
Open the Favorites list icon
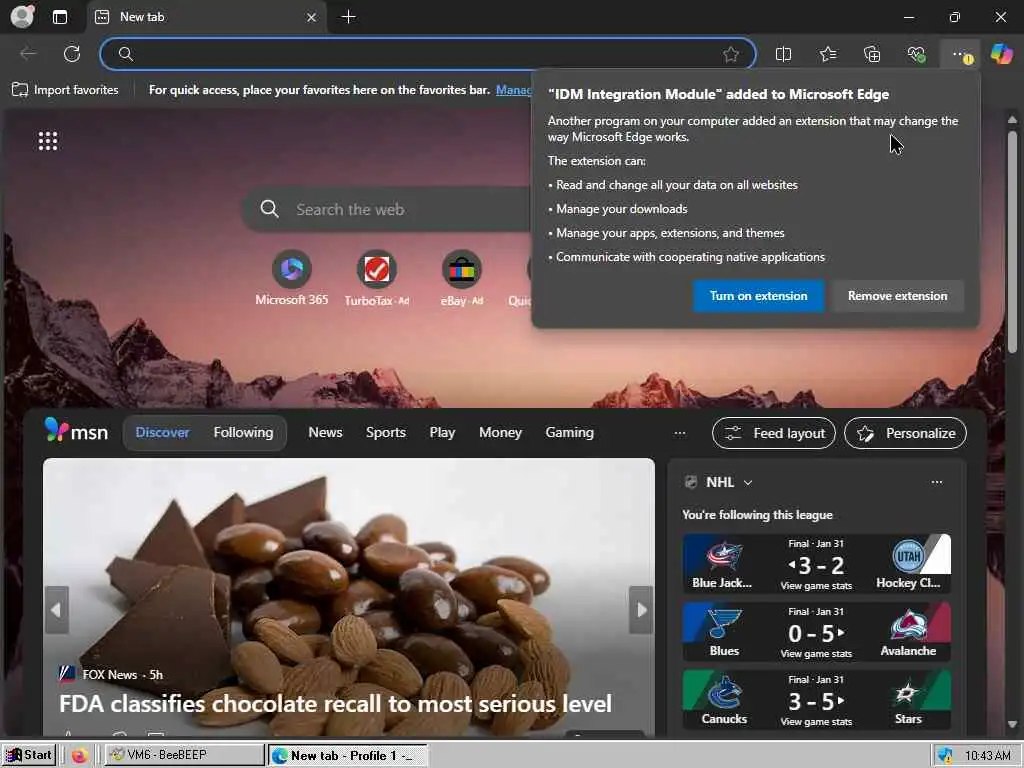(827, 54)
